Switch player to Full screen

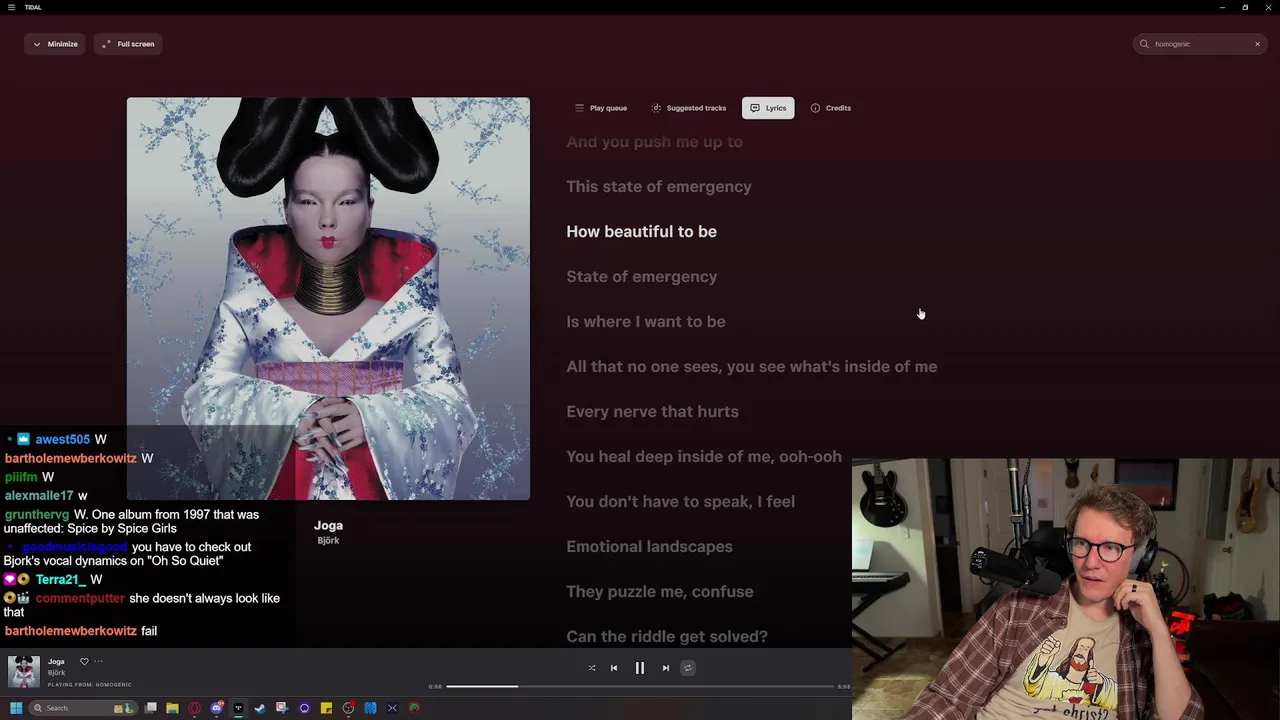(x=128, y=44)
